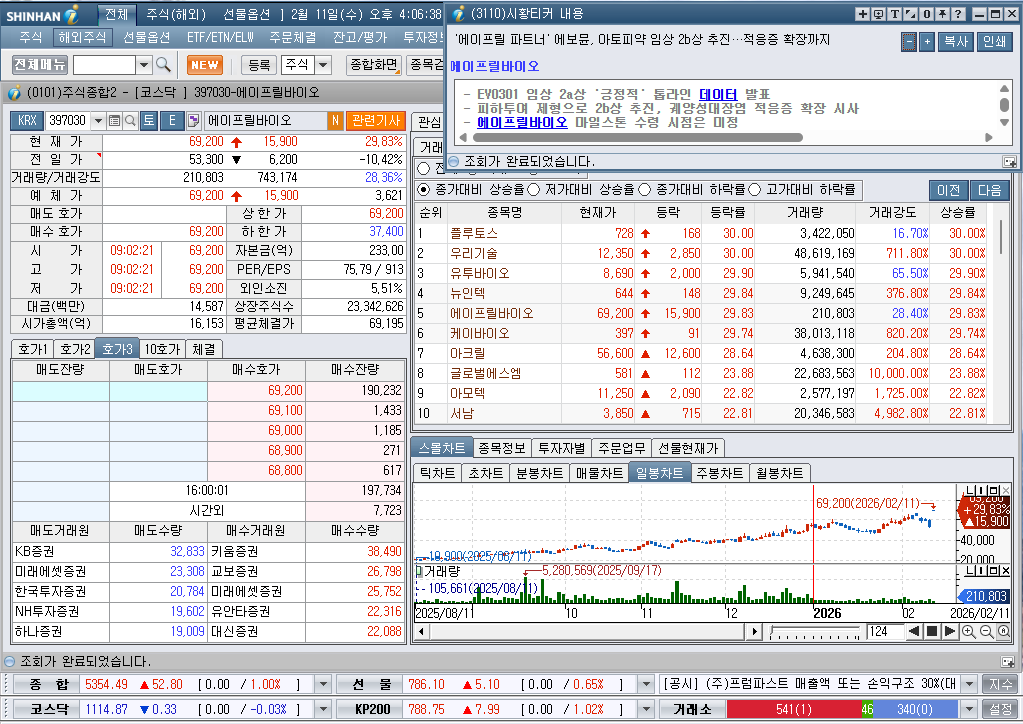Open the 데이터 link in news body
The width and height of the screenshot is (1023, 724).
click(718, 95)
